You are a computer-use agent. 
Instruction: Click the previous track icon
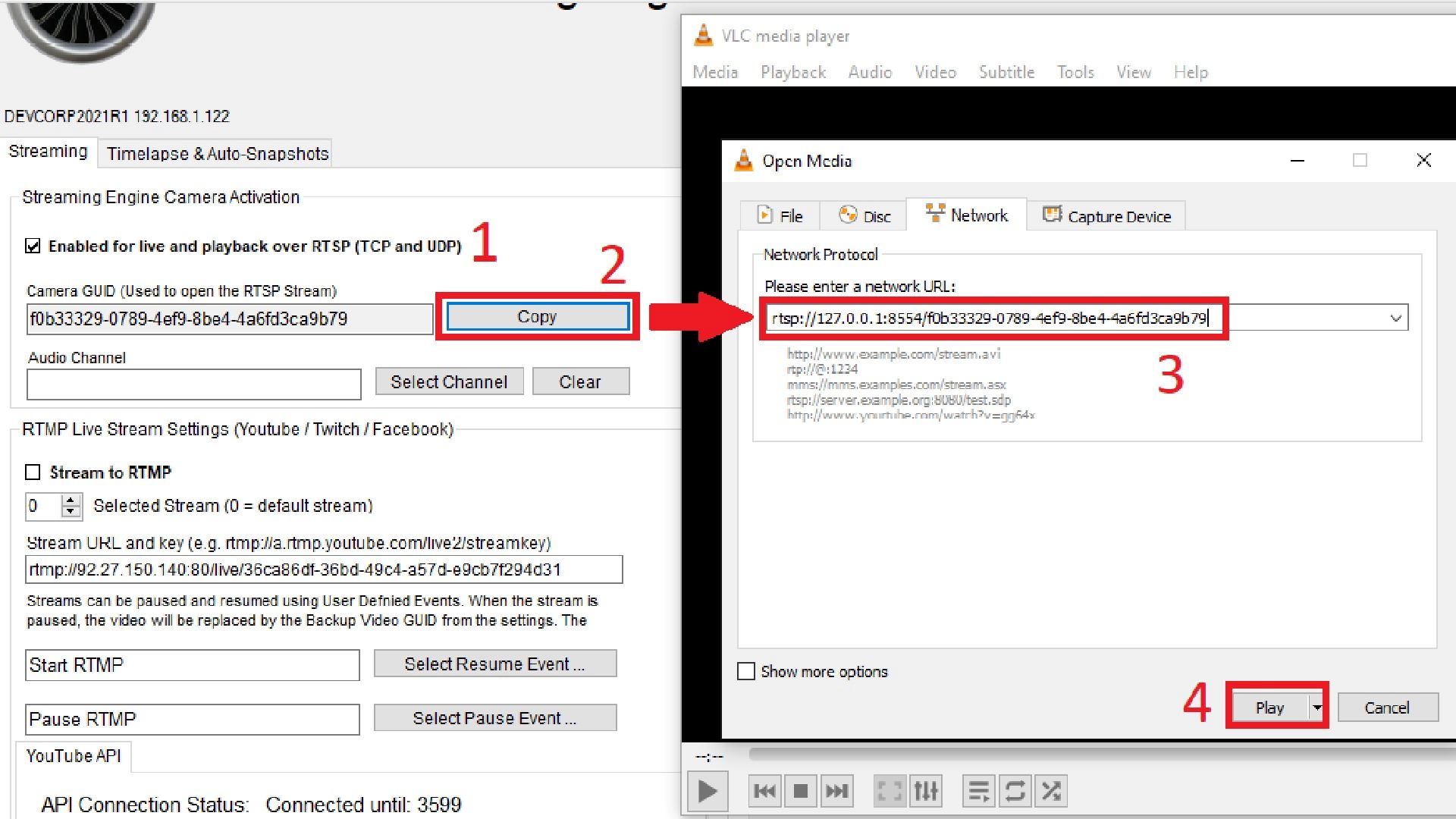[764, 792]
